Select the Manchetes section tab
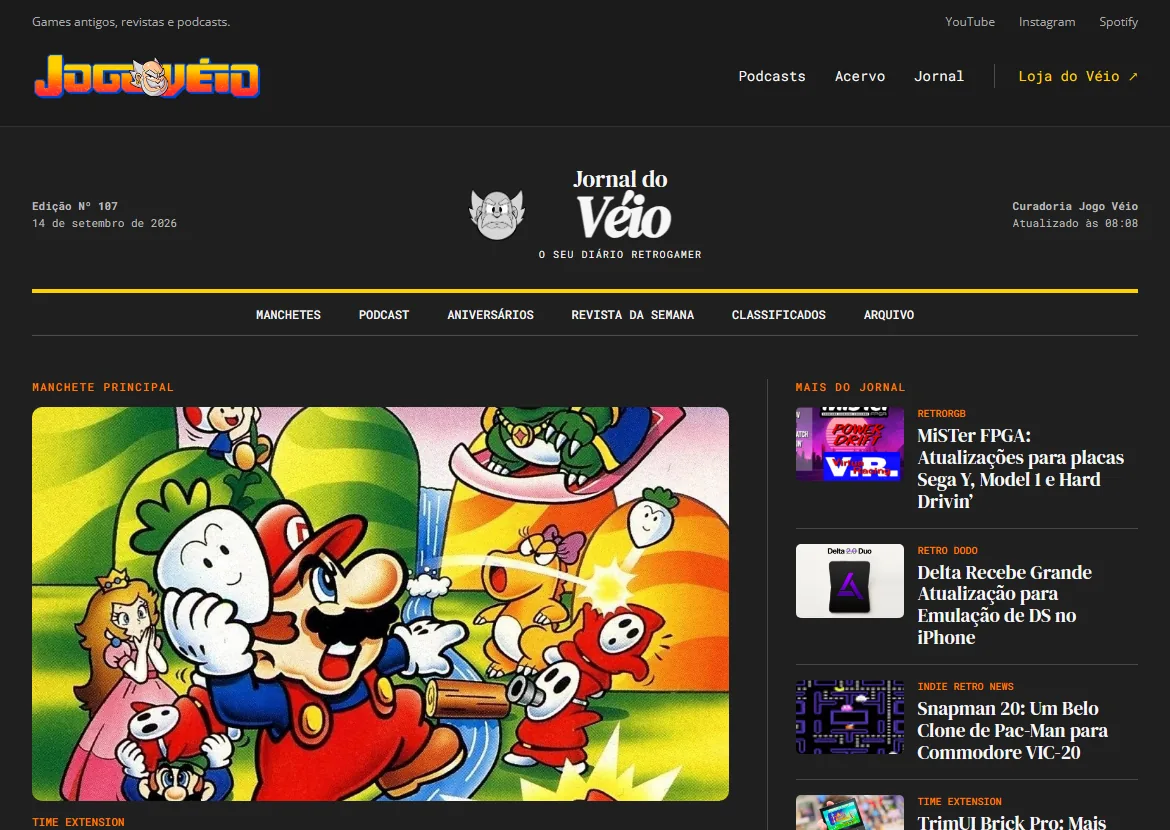This screenshot has width=1170, height=830. (x=288, y=315)
